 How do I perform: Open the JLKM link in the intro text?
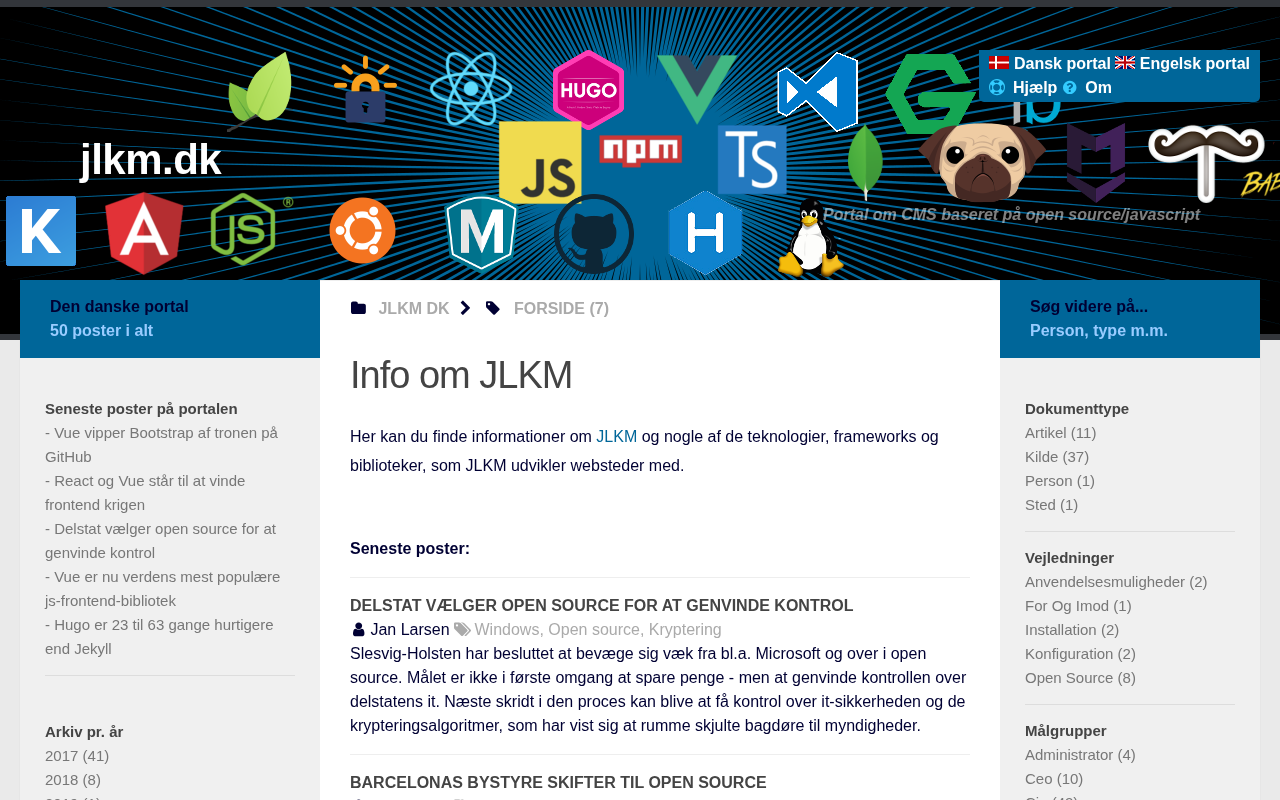click(x=616, y=436)
